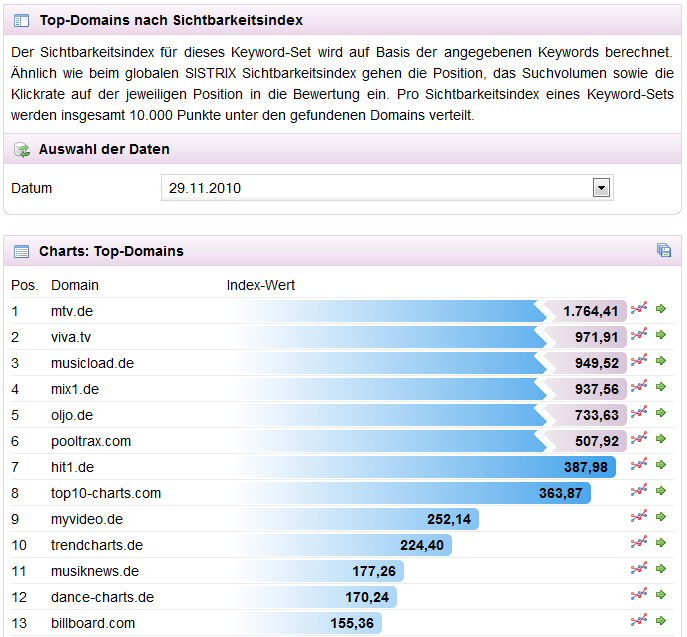
Task: Open trend chart icon for myvideo.de
Action: [639, 517]
